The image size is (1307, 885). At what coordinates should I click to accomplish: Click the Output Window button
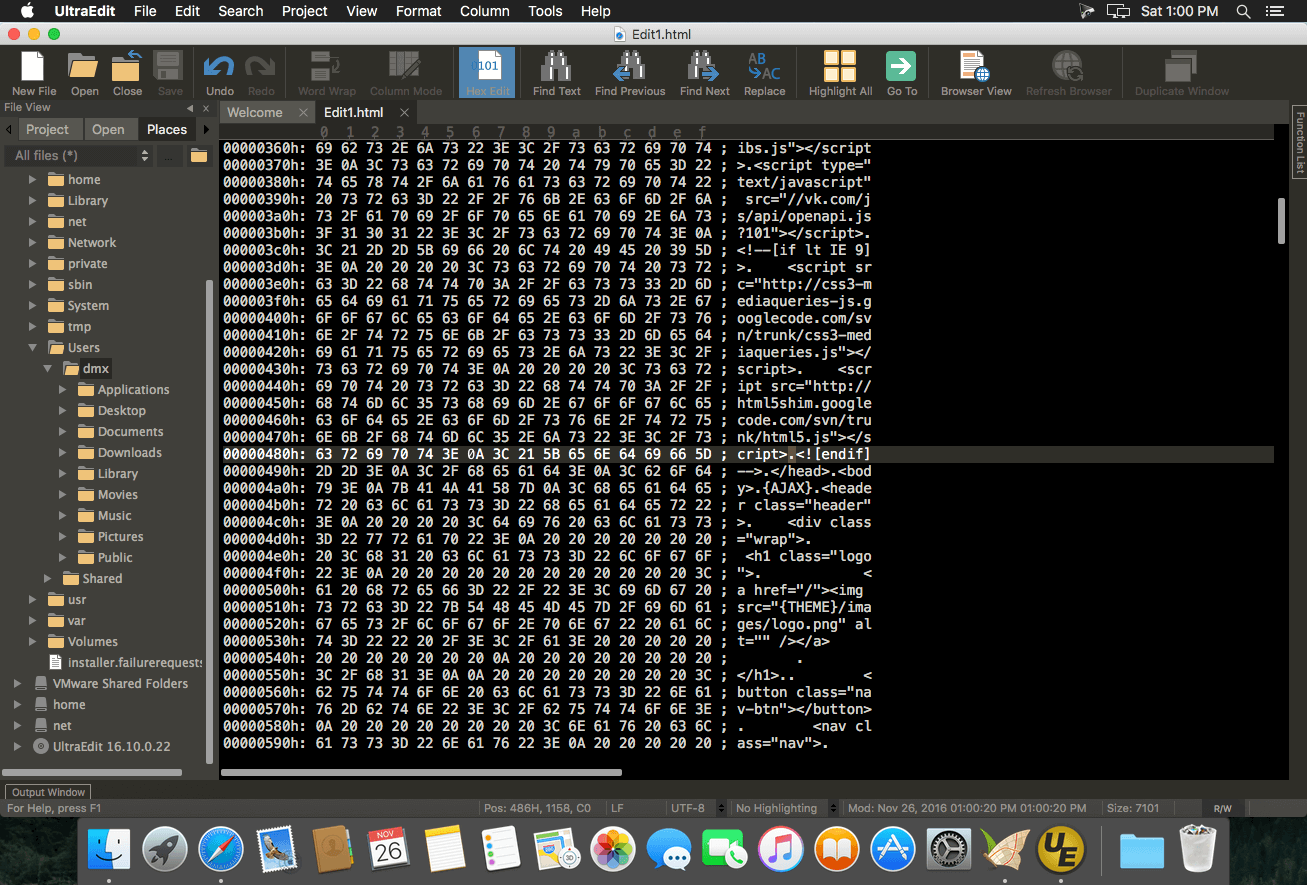pos(48,792)
